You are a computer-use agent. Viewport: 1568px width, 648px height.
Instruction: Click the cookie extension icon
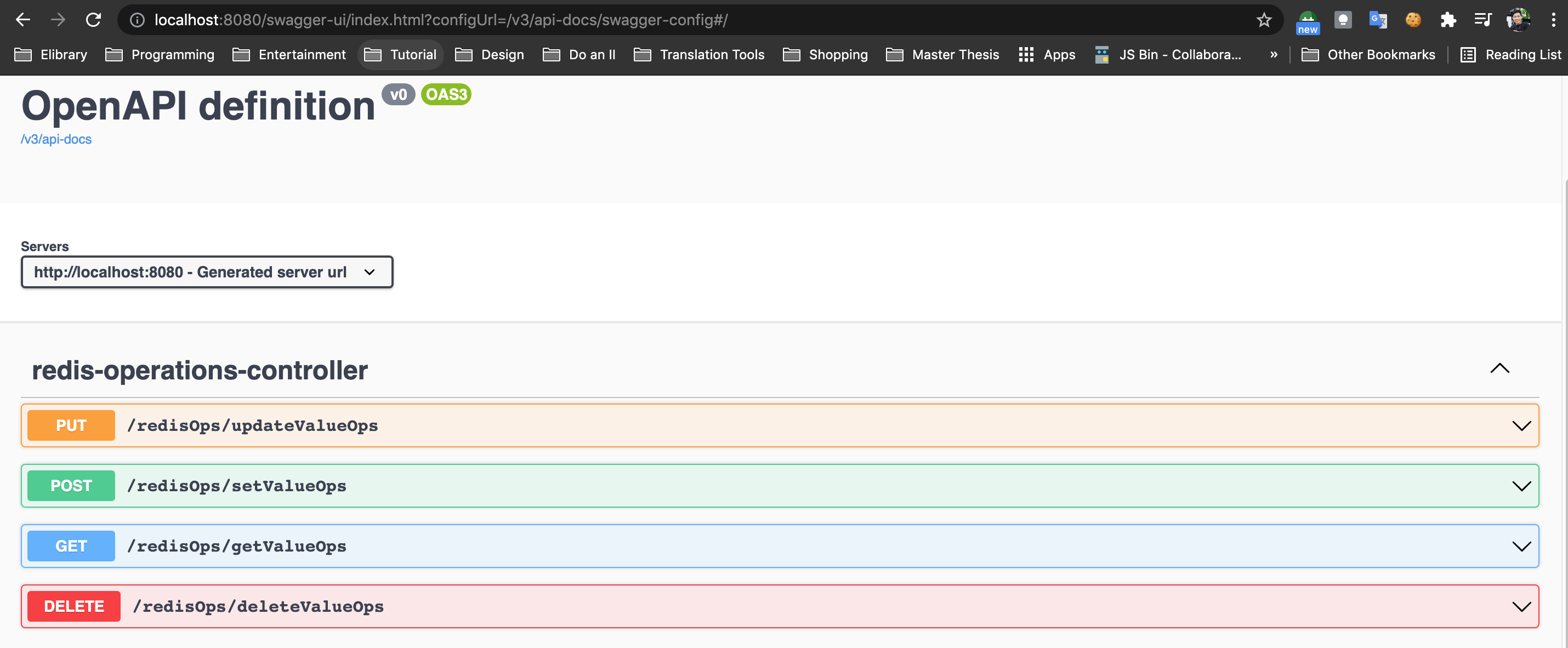click(x=1413, y=20)
